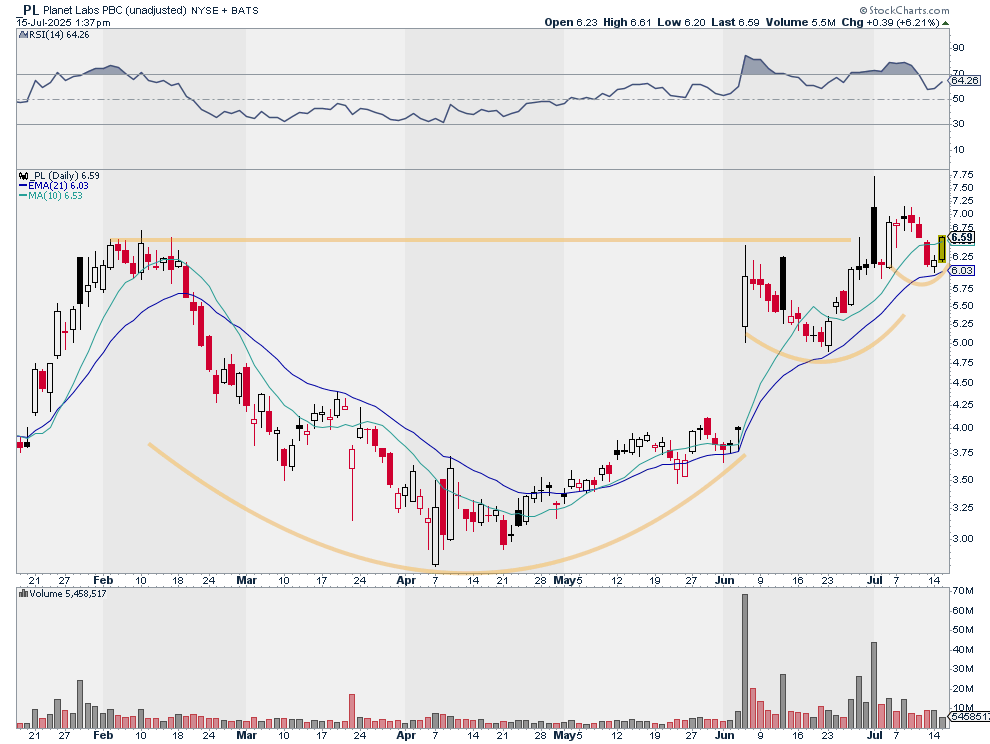Click the yellow highlighted latest candlestick
Image resolution: width=990 pixels, height=744 pixels.
(x=941, y=249)
